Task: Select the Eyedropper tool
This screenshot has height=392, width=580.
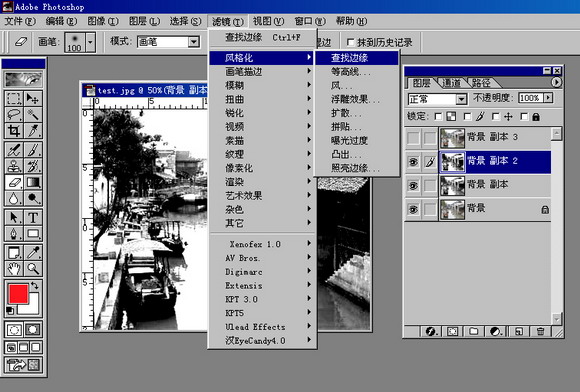Action: click(x=33, y=253)
